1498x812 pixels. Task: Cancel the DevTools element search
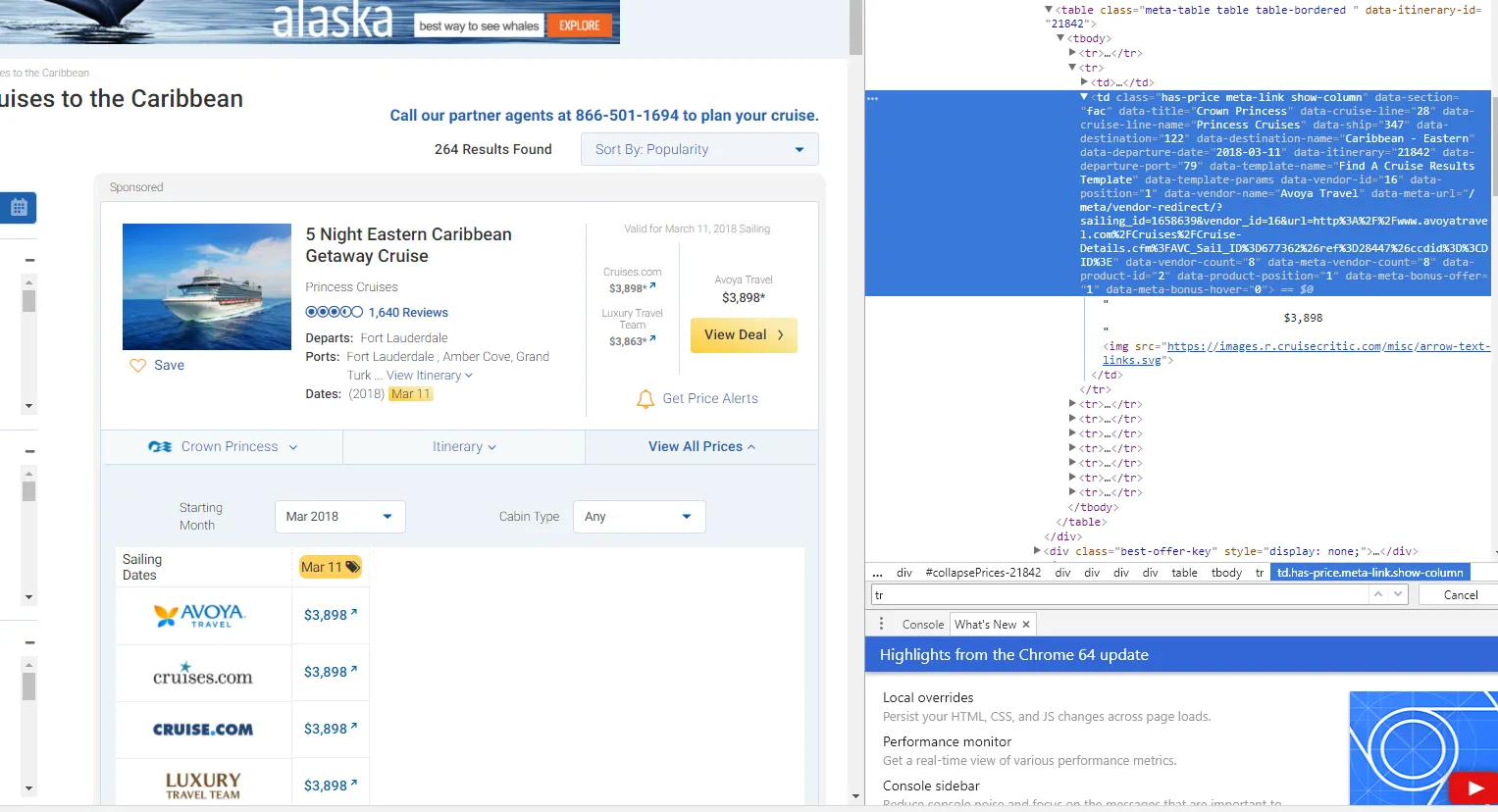(1460, 595)
